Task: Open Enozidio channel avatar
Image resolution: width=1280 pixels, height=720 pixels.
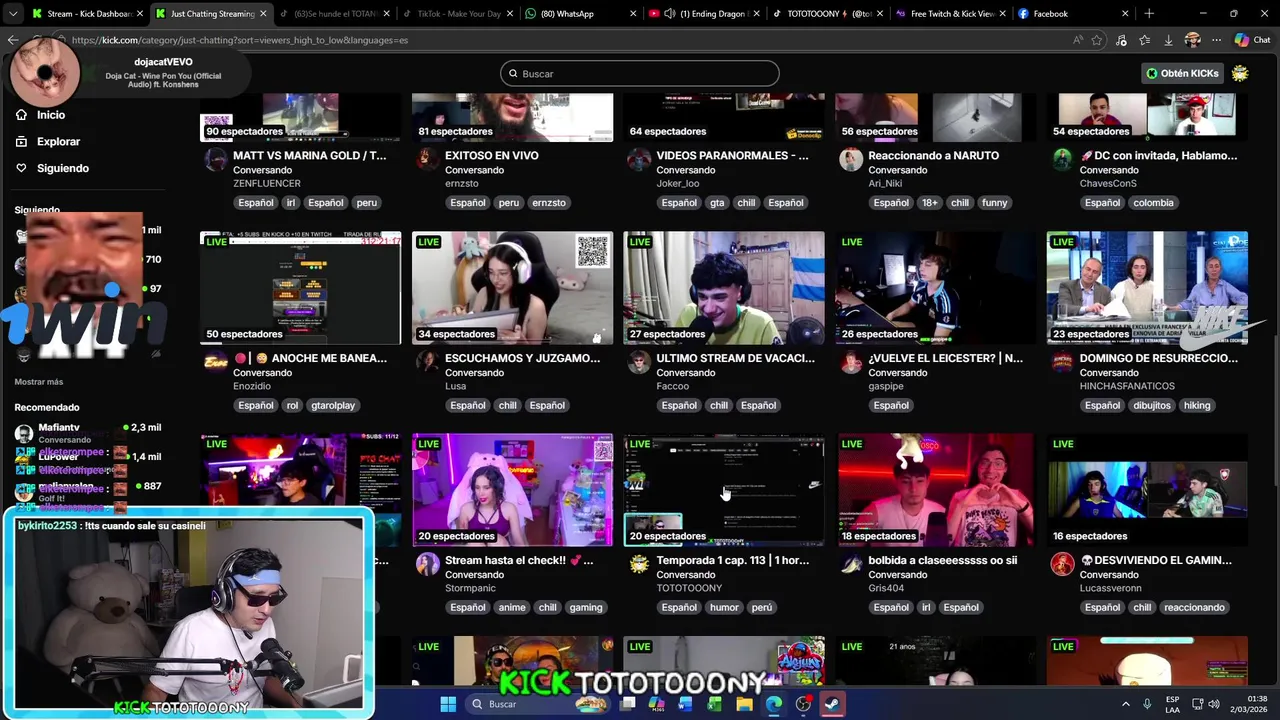Action: [215, 363]
